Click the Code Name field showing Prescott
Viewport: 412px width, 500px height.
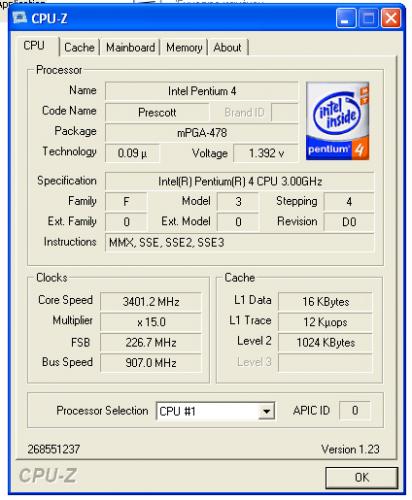click(157, 112)
